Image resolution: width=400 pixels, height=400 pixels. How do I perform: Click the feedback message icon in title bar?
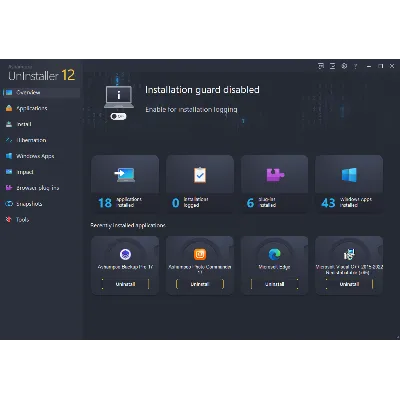321,66
